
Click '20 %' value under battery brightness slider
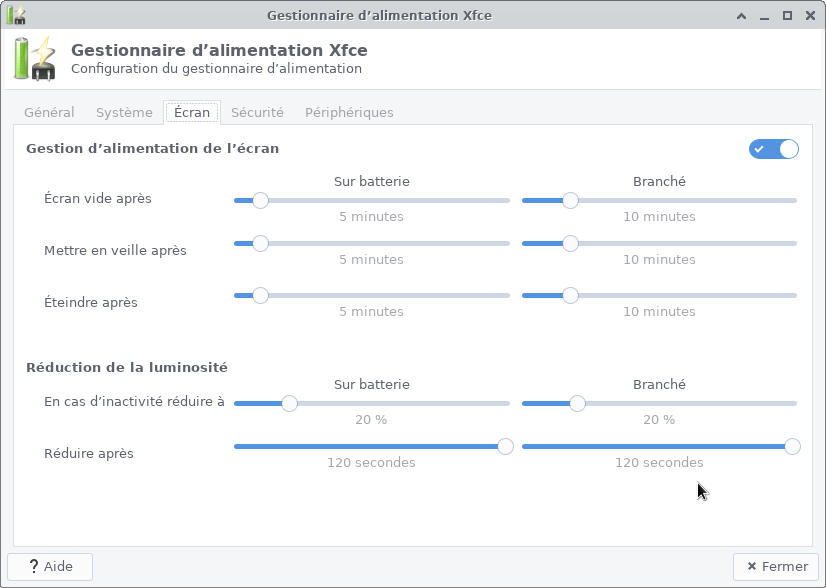(371, 420)
